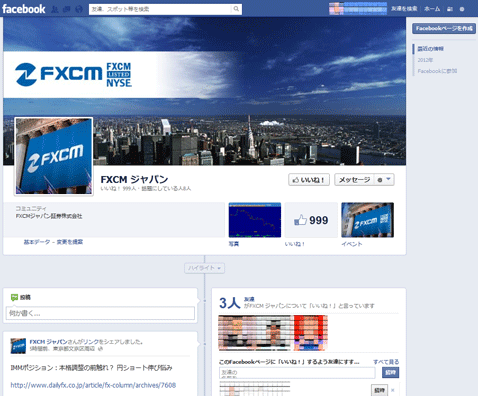Image resolution: width=478 pixels, height=396 pixels.
Task: Click the gray Invite button beside friend row
Action: tap(379, 390)
